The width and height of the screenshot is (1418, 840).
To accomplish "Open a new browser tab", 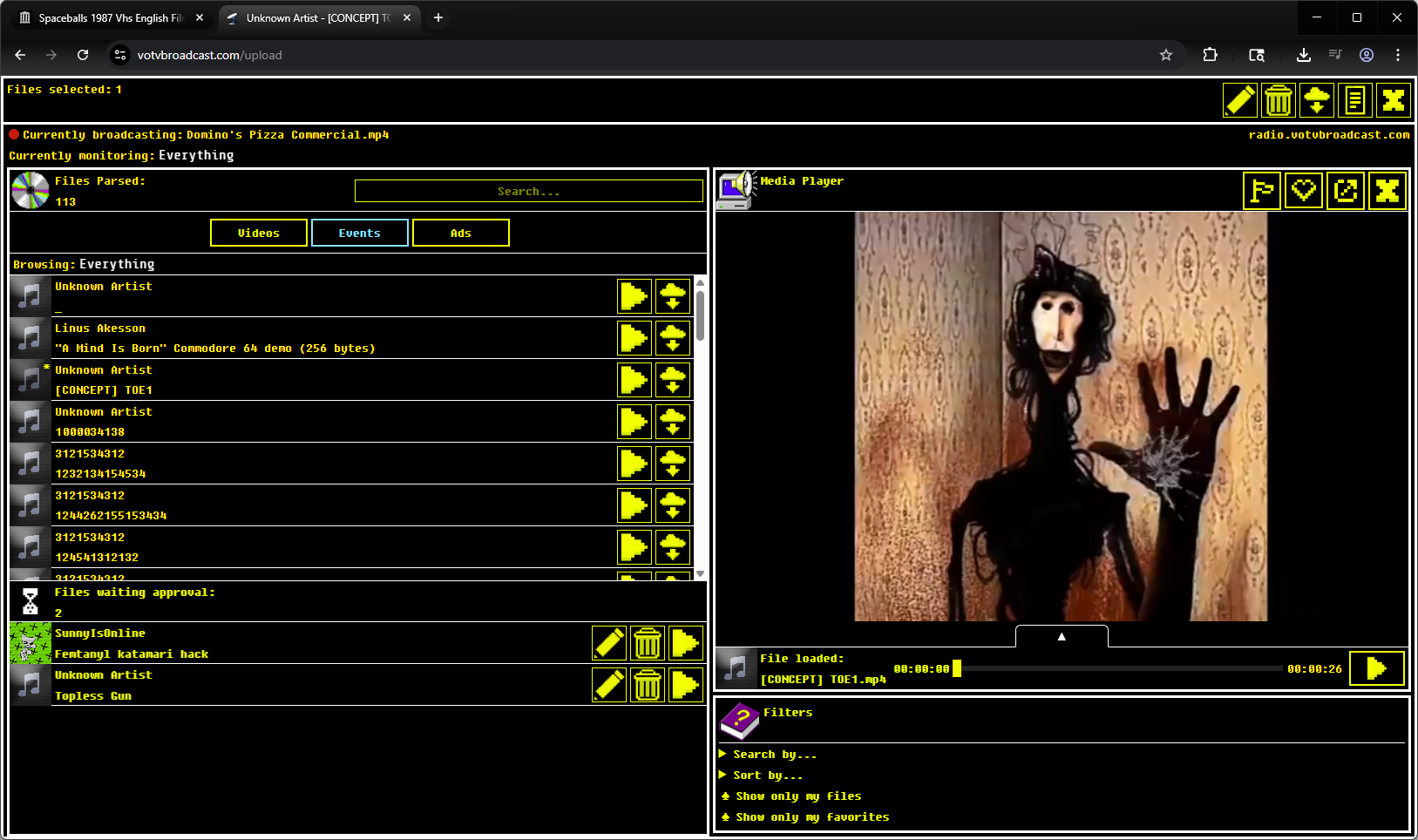I will pos(438,17).
